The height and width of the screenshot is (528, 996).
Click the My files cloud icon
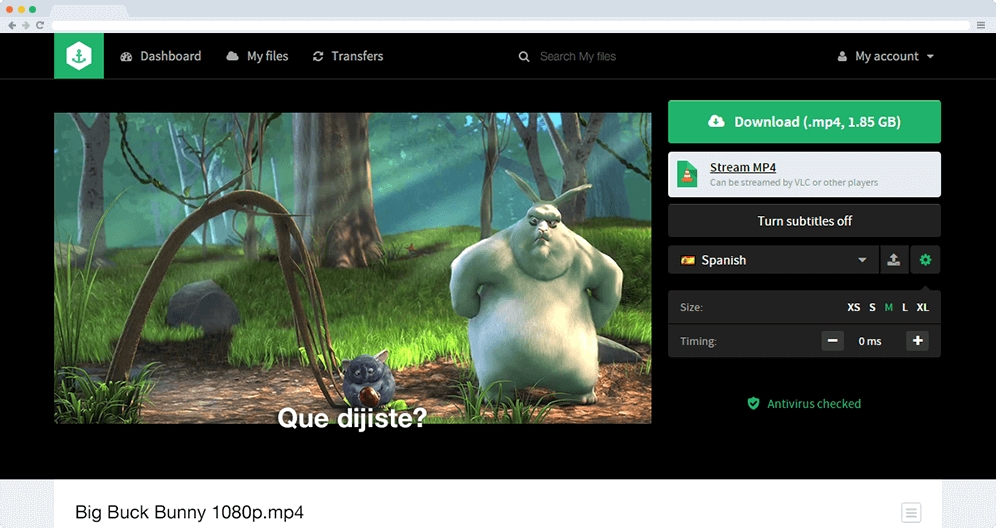[232, 56]
